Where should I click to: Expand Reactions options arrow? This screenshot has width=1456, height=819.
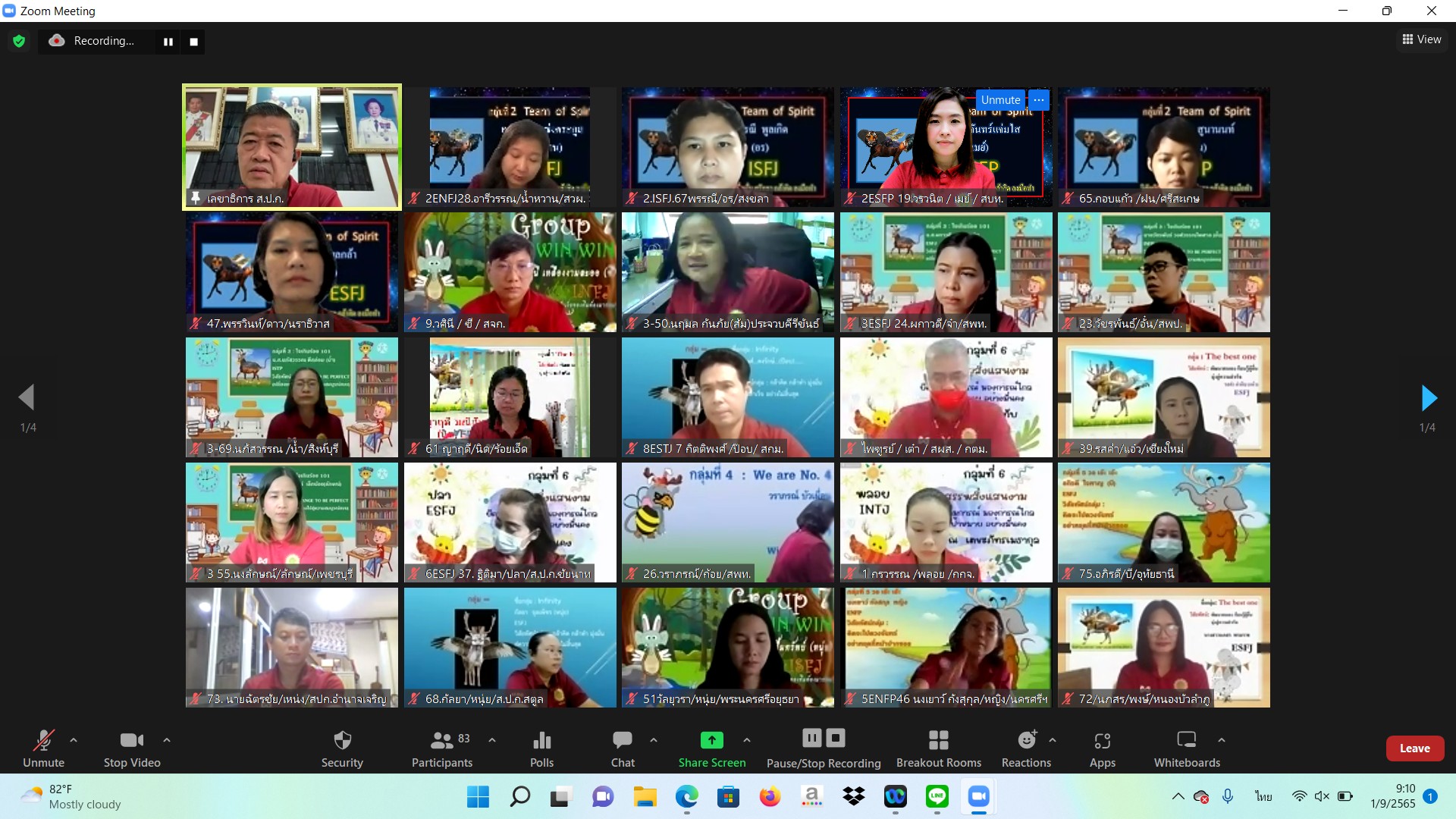[1053, 739]
